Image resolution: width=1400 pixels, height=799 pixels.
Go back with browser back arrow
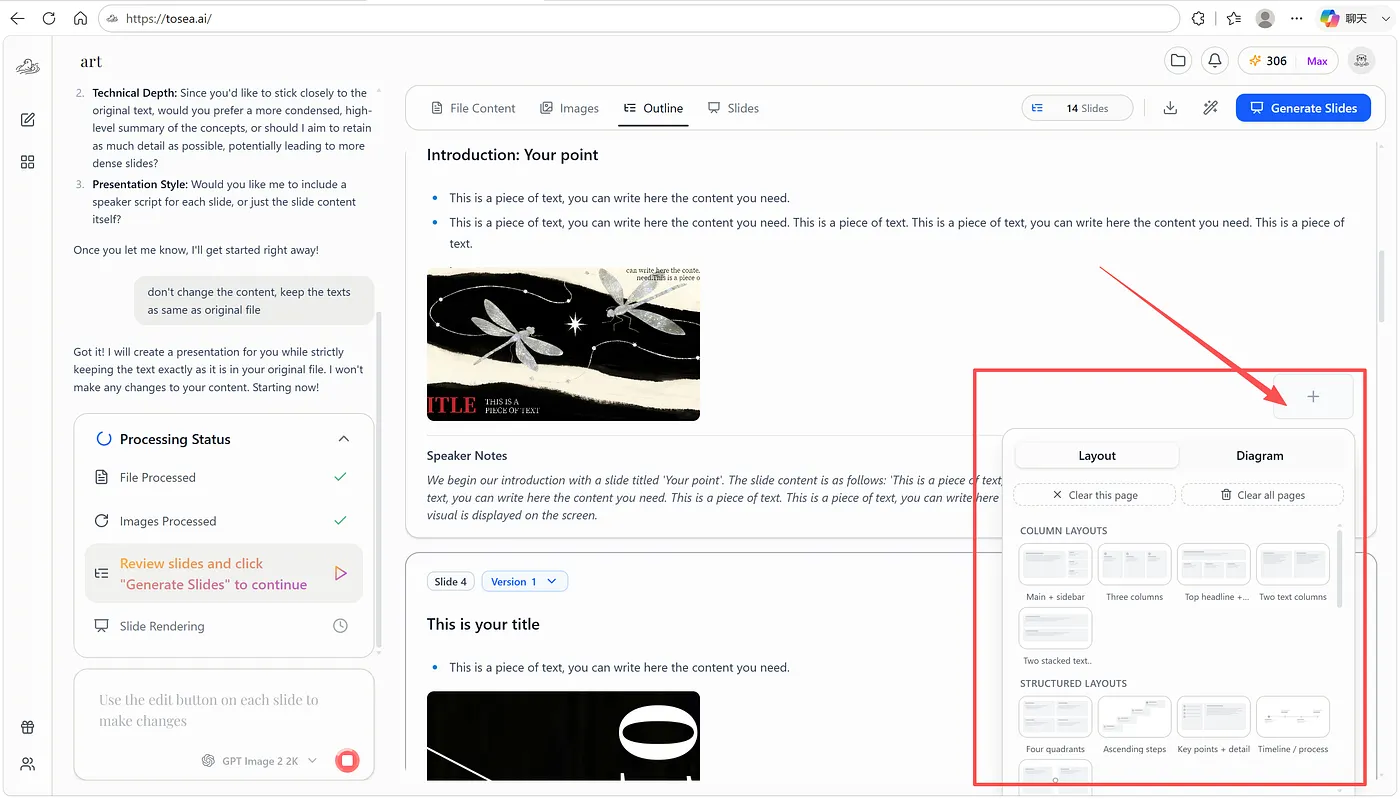pyautogui.click(x=18, y=18)
